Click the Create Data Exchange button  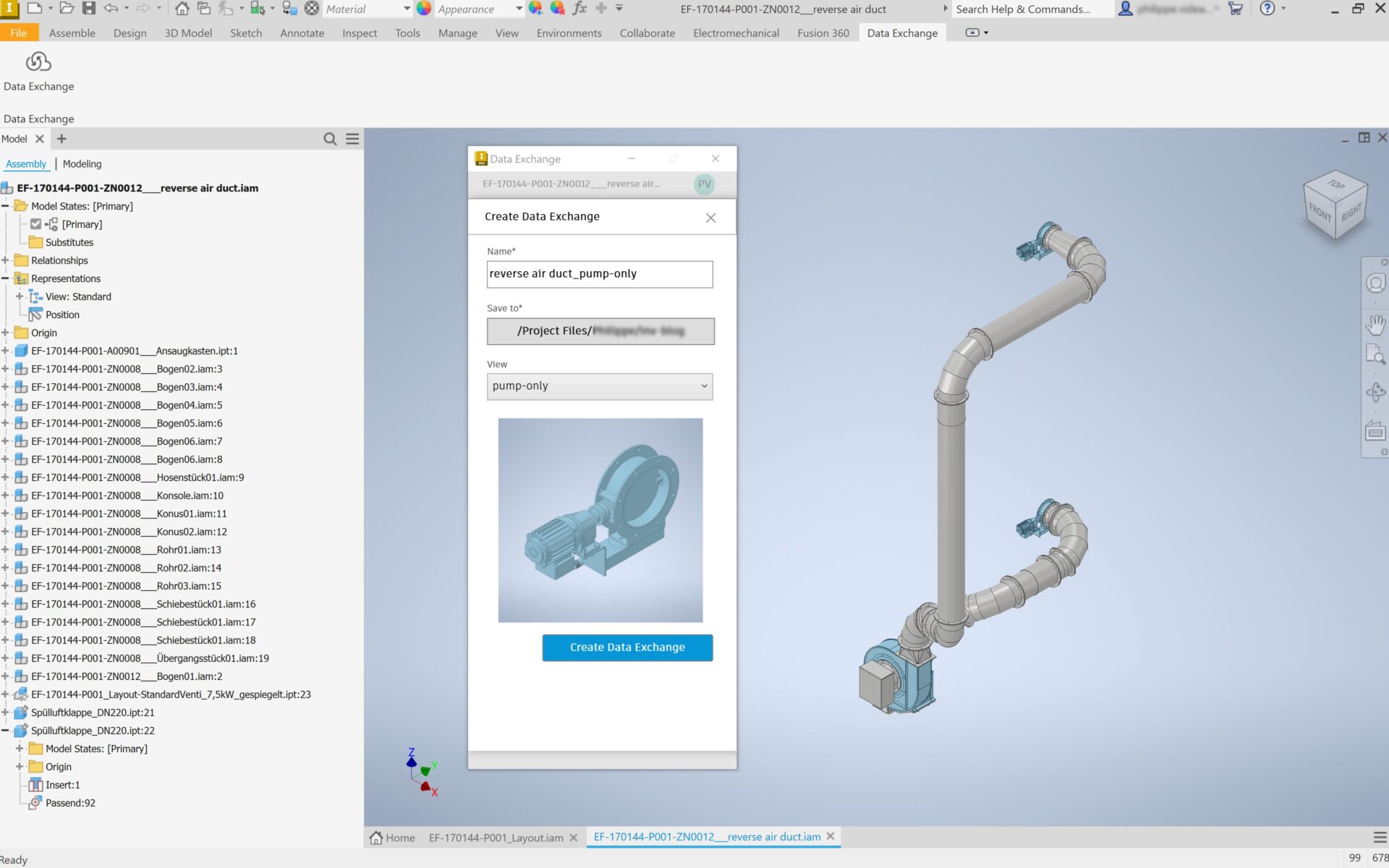click(627, 647)
